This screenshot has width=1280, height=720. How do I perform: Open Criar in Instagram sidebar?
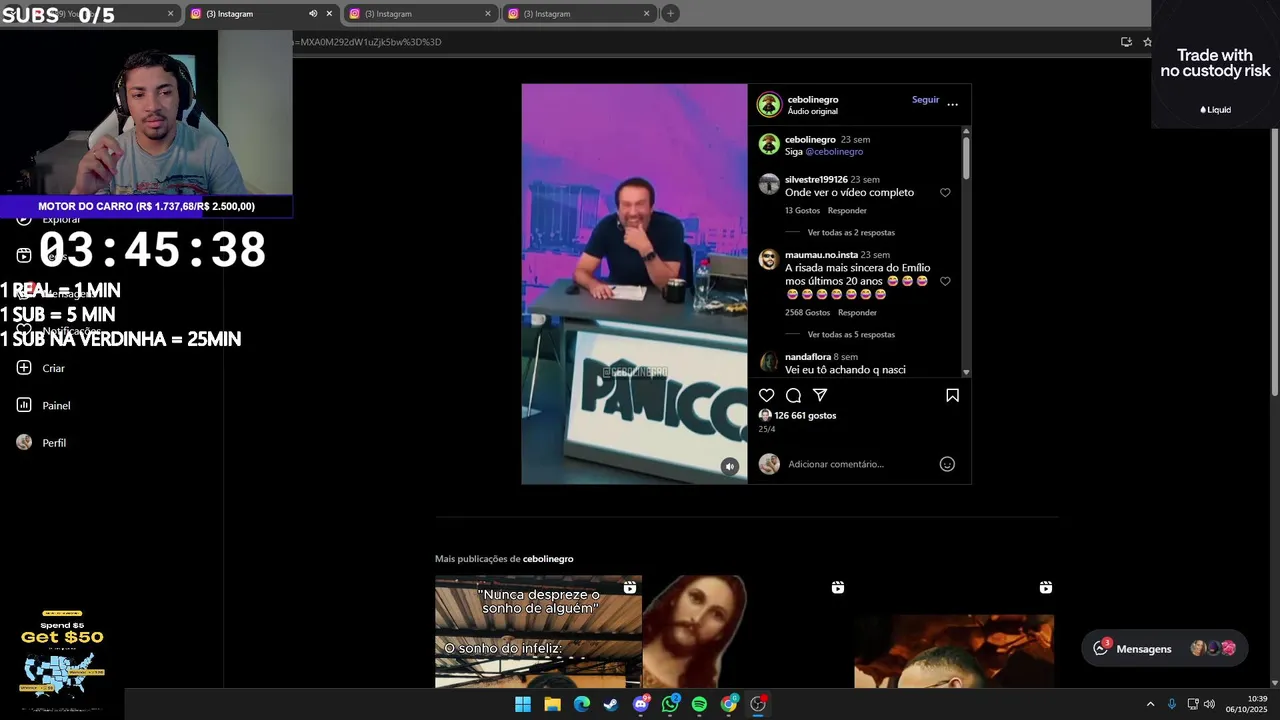[40, 368]
